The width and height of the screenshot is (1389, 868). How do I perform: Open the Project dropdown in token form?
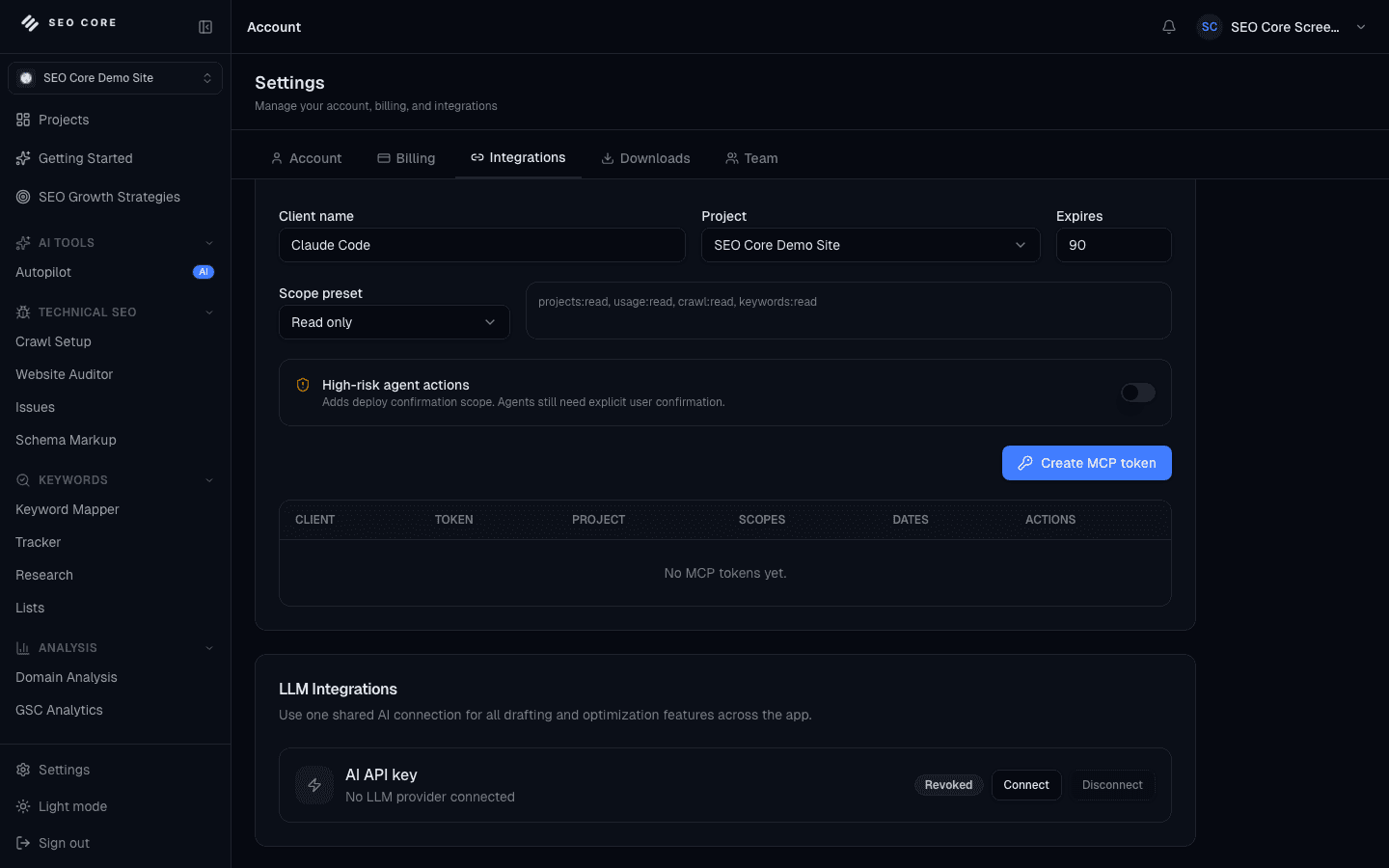pyautogui.click(x=871, y=245)
